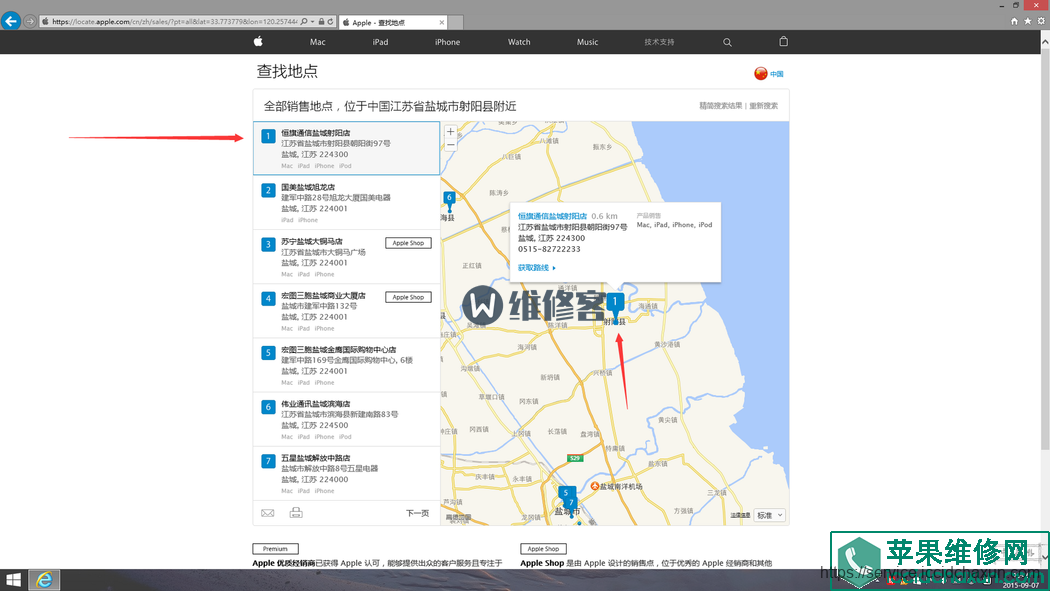Open the iPhone menu
The width and height of the screenshot is (1050, 591).
coord(447,42)
